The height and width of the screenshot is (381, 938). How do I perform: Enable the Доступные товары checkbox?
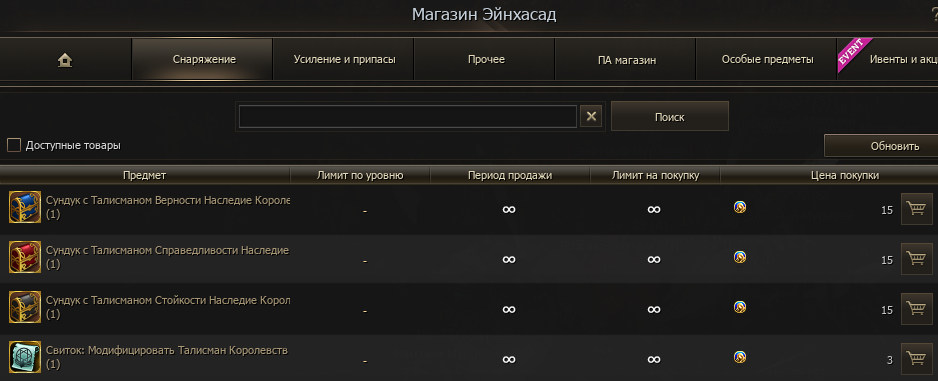14,145
